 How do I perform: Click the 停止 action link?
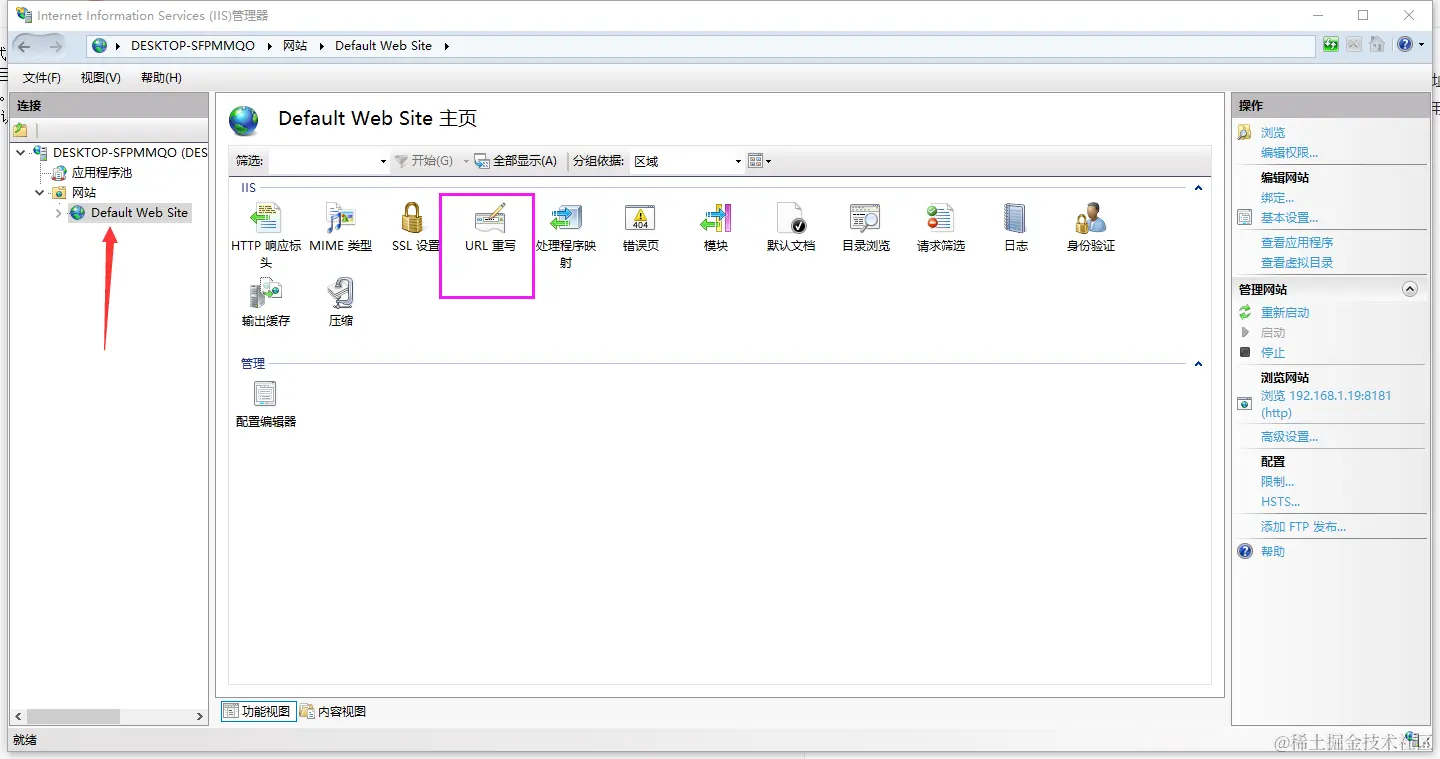(1273, 353)
